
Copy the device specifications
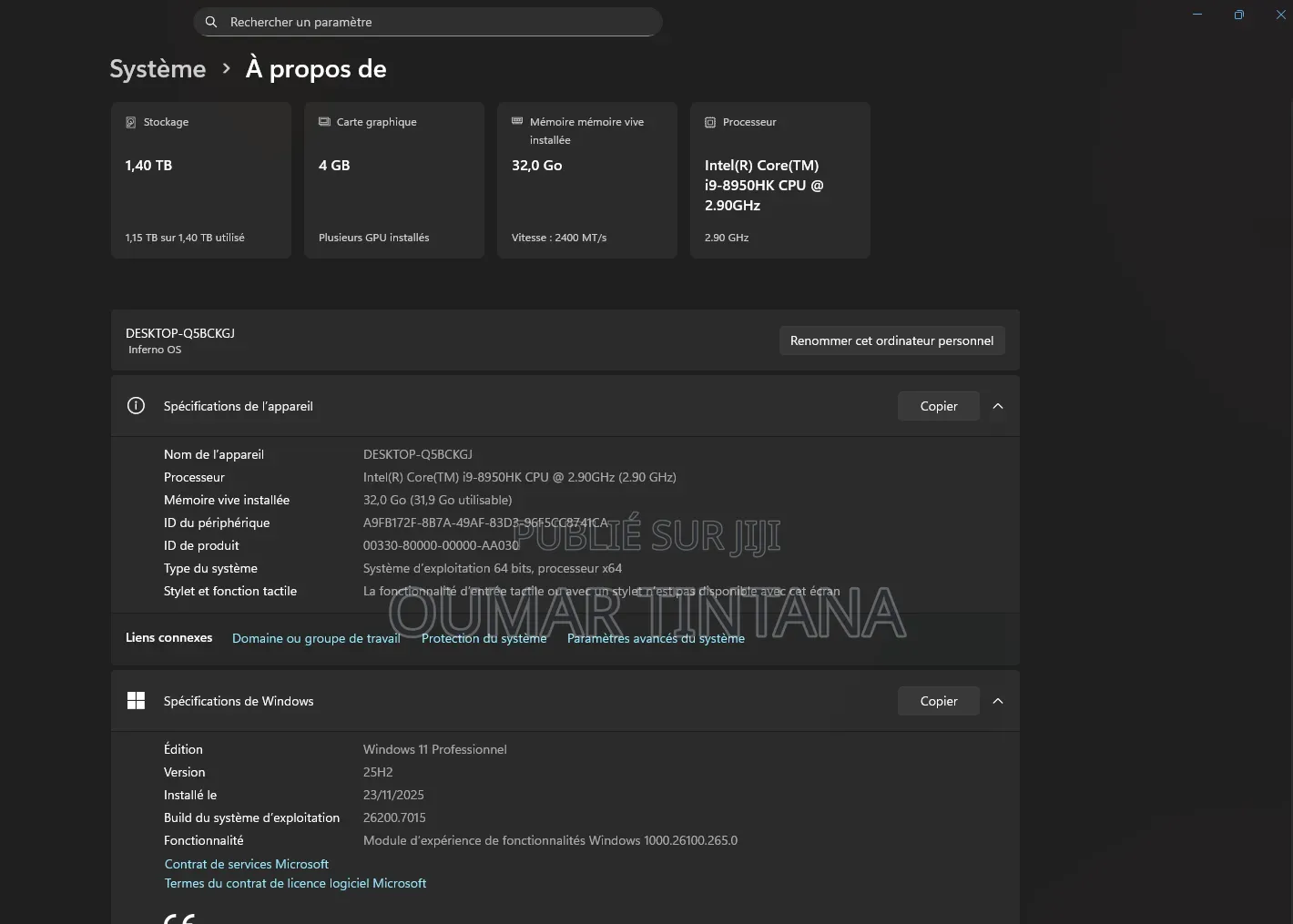(939, 406)
